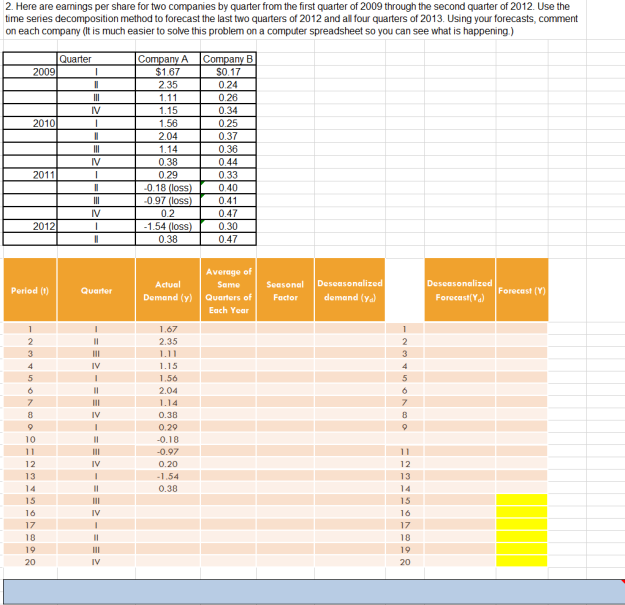Click the '2.04' Company A cell in top table
This screenshot has width=625, height=605.
(x=168, y=136)
